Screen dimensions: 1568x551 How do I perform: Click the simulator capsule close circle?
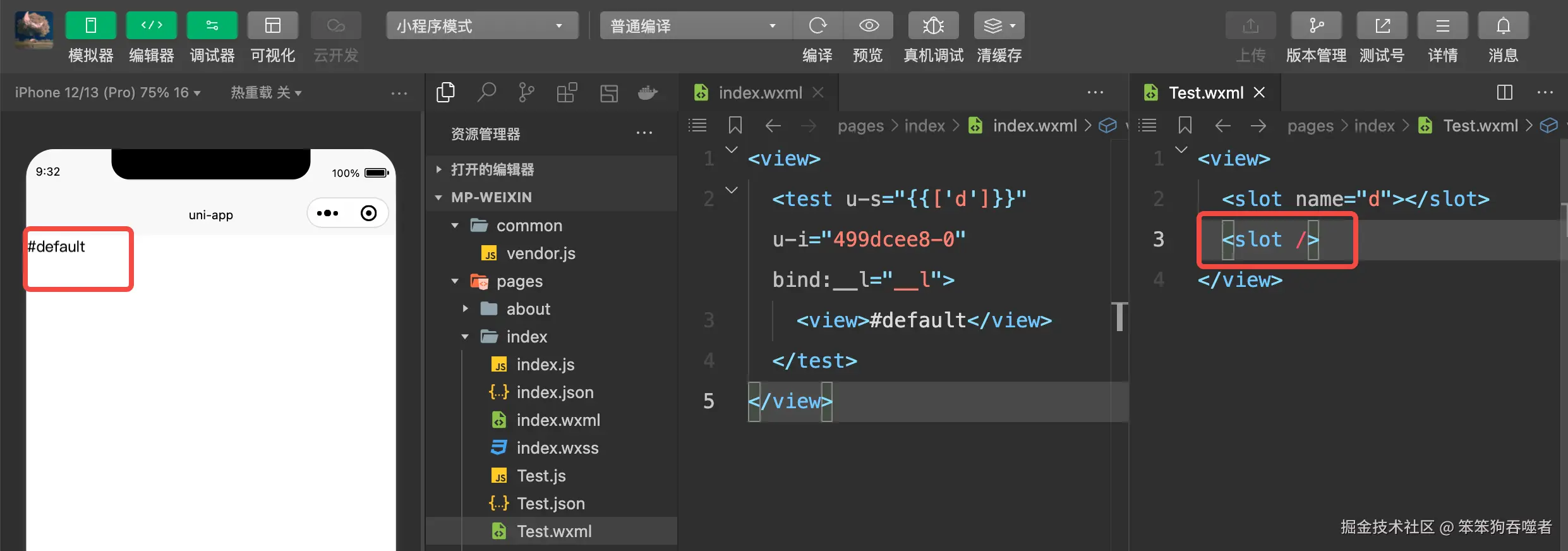(369, 213)
